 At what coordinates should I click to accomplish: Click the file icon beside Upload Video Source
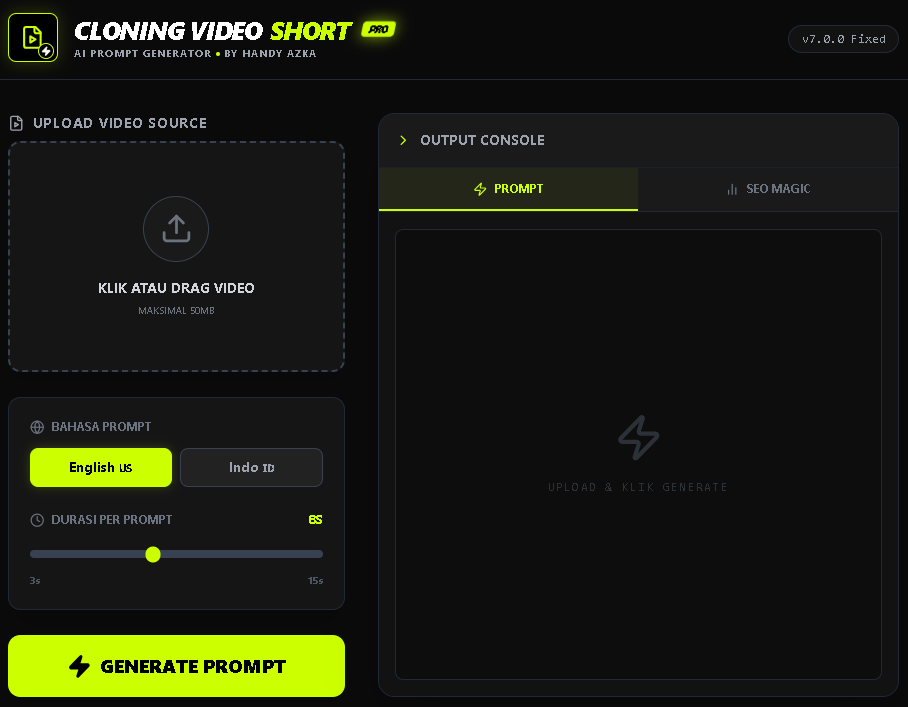click(x=16, y=123)
